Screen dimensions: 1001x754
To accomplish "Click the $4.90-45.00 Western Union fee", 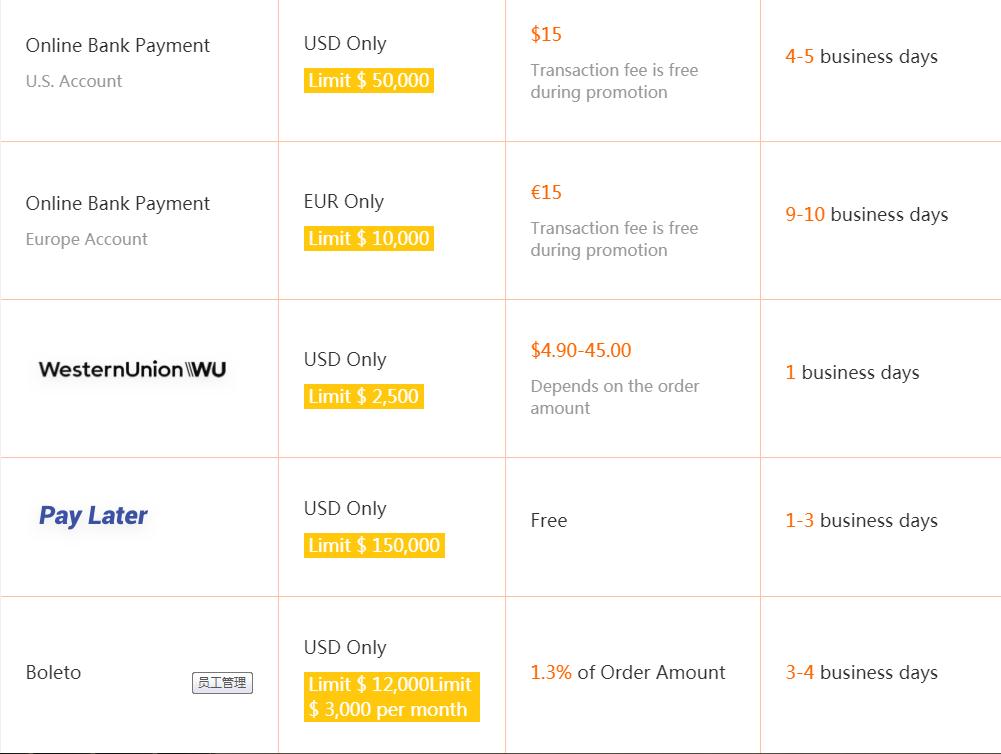I will coord(581,351).
